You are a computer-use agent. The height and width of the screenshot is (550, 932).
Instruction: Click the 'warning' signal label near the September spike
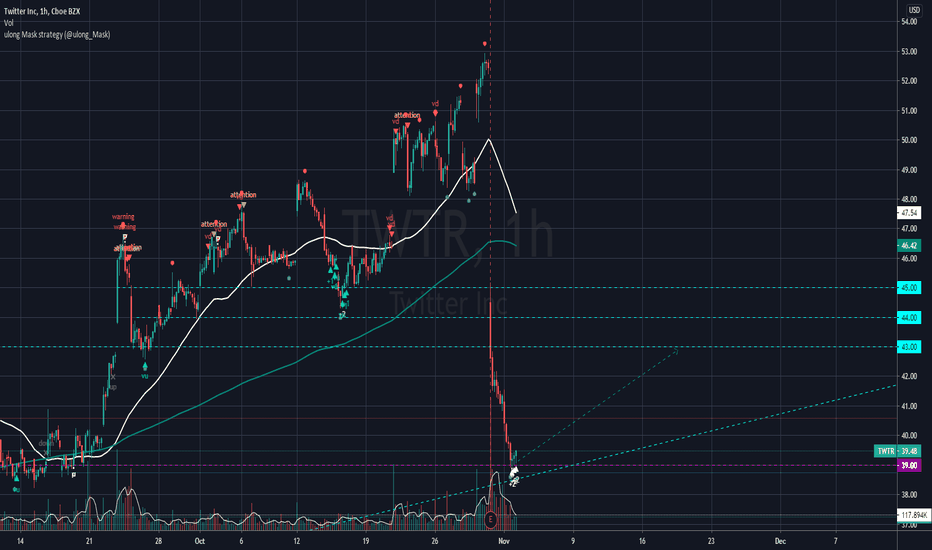(123, 216)
